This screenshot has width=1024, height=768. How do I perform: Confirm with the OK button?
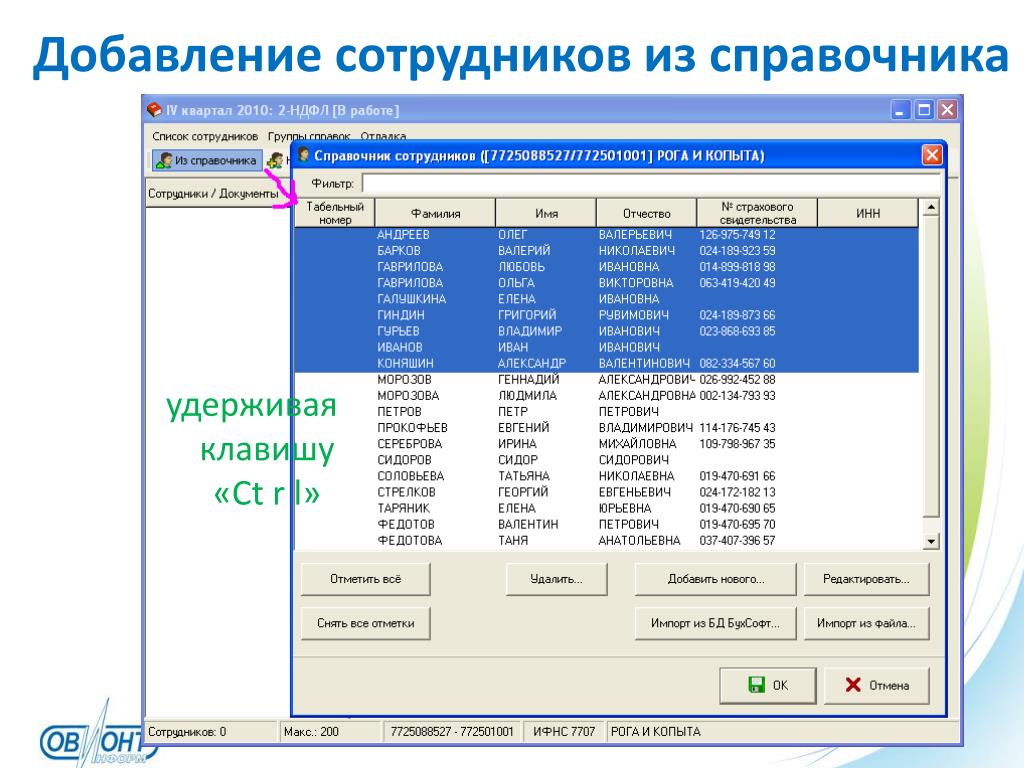click(x=767, y=685)
